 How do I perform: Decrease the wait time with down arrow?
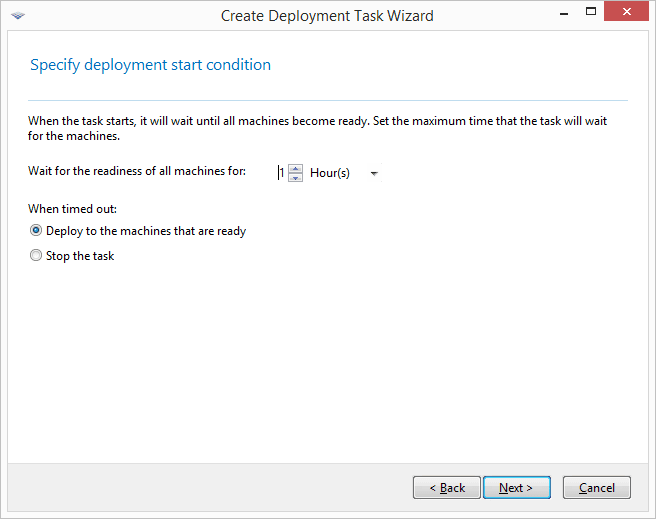tap(295, 178)
